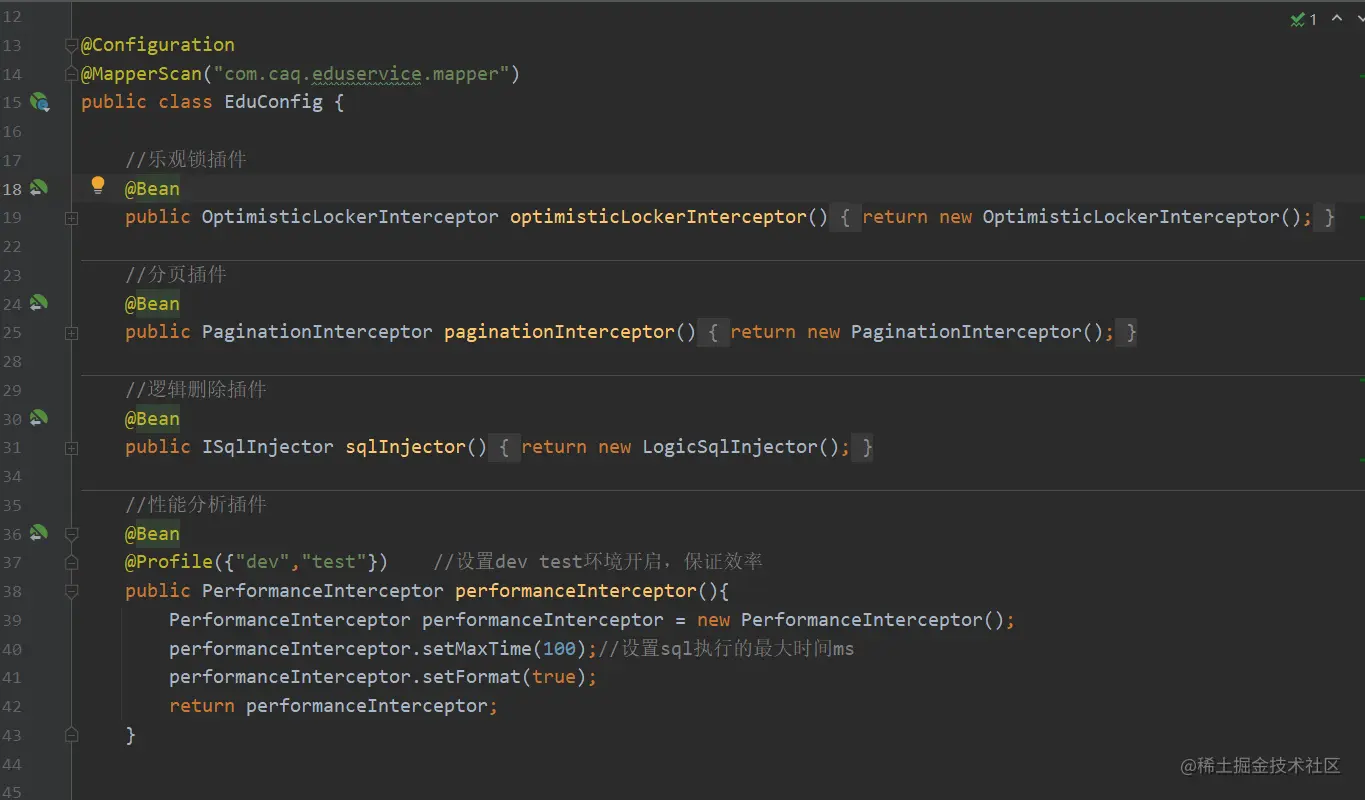Click line number 44 in the gutter
This screenshot has width=1365, height=800.
[x=12, y=764]
